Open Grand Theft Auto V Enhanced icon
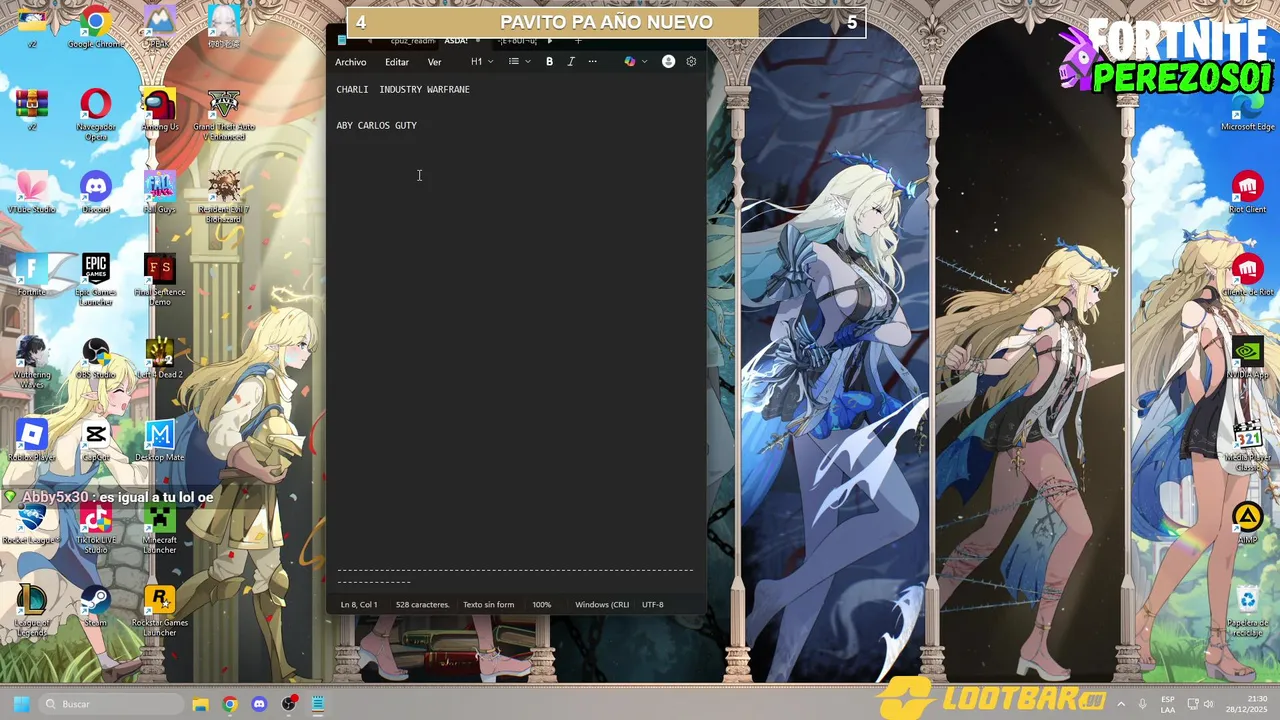The height and width of the screenshot is (720, 1280). click(224, 114)
